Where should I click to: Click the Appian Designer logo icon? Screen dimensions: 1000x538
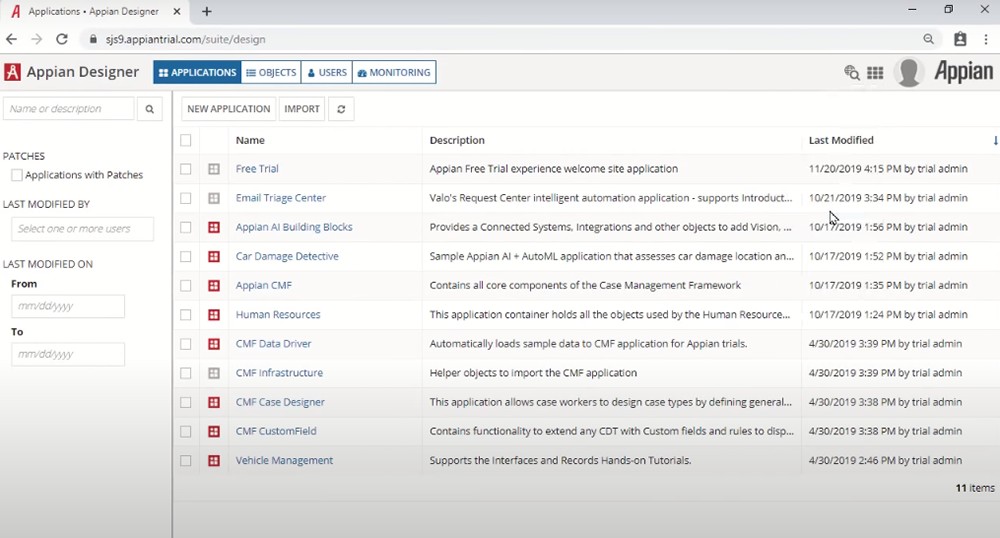coord(12,72)
